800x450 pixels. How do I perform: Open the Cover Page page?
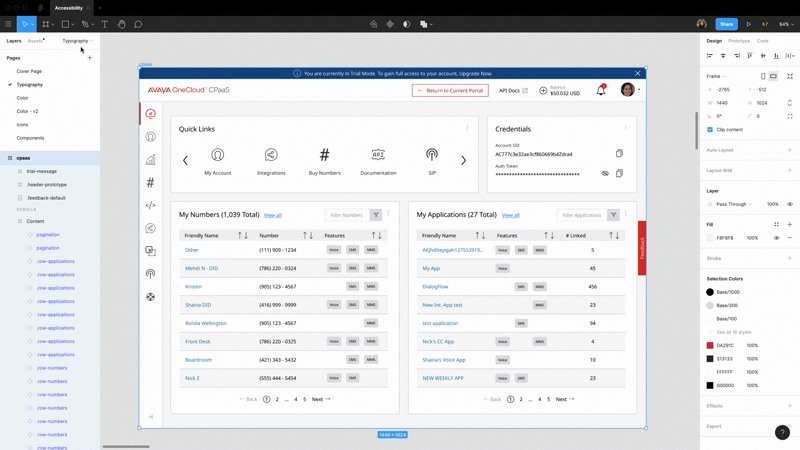[x=29, y=71]
